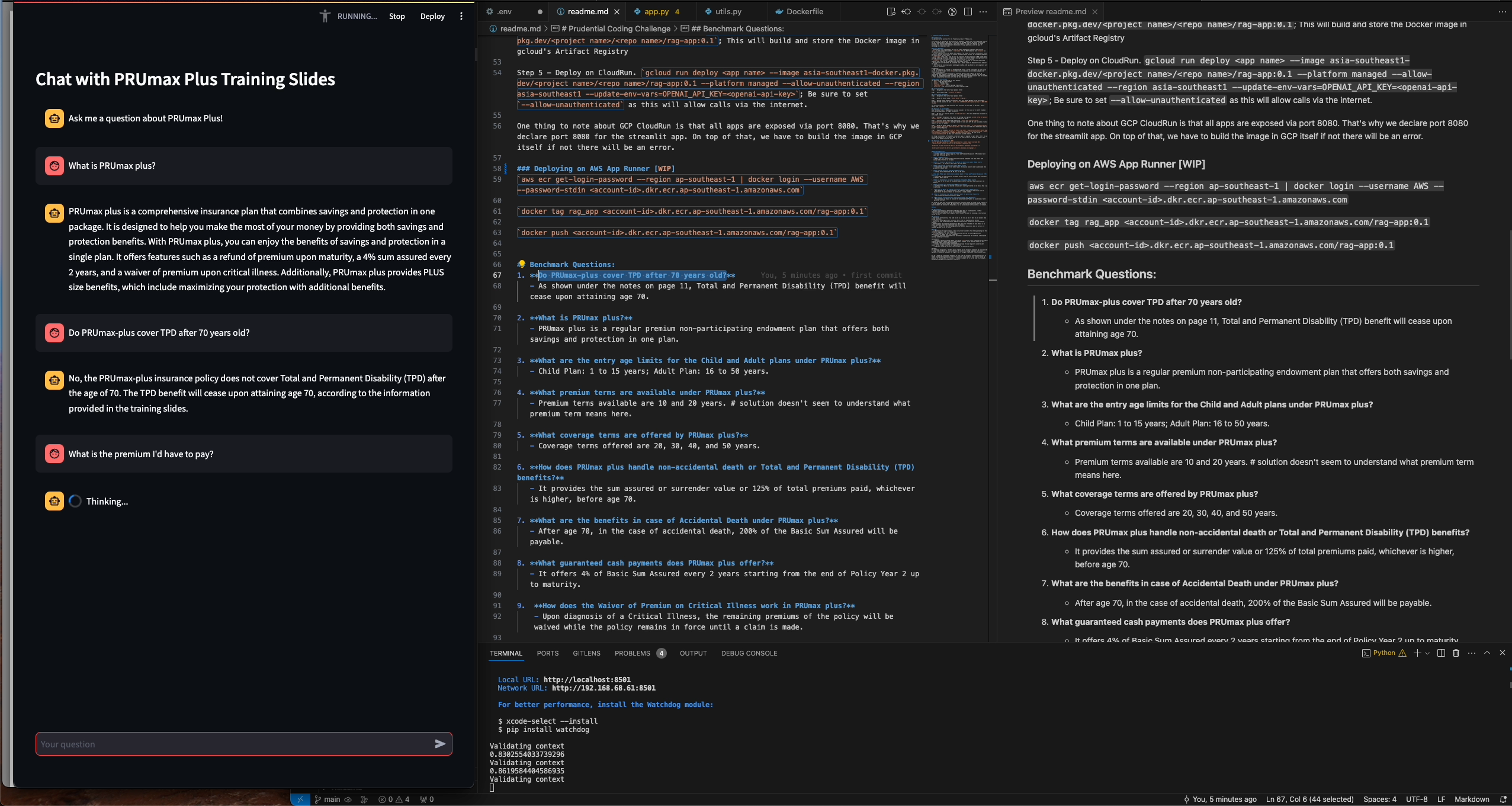Viewport: 1512px width, 806px height.
Task: Click the Deploy button
Action: coord(432,16)
